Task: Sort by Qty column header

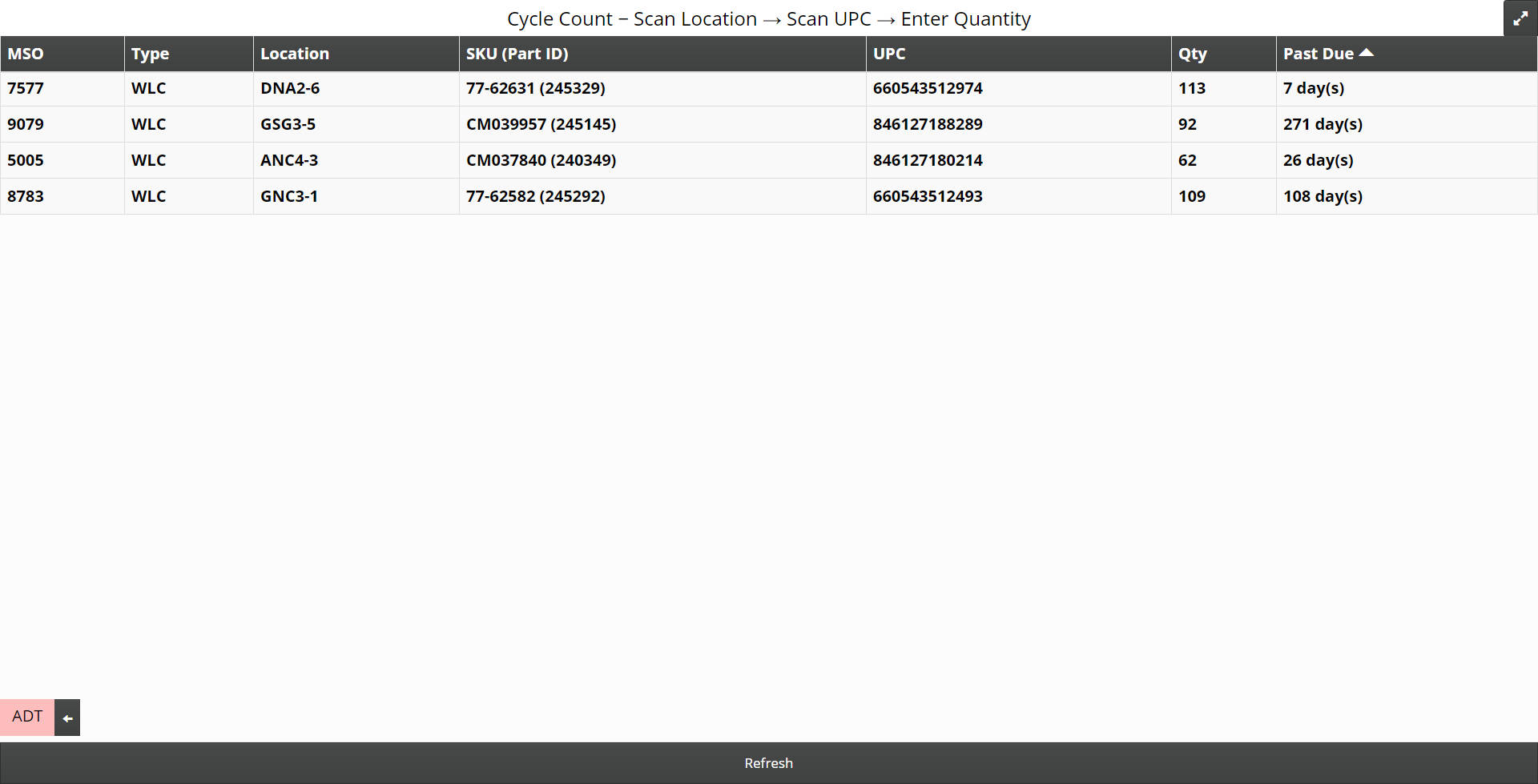Action: [1224, 54]
